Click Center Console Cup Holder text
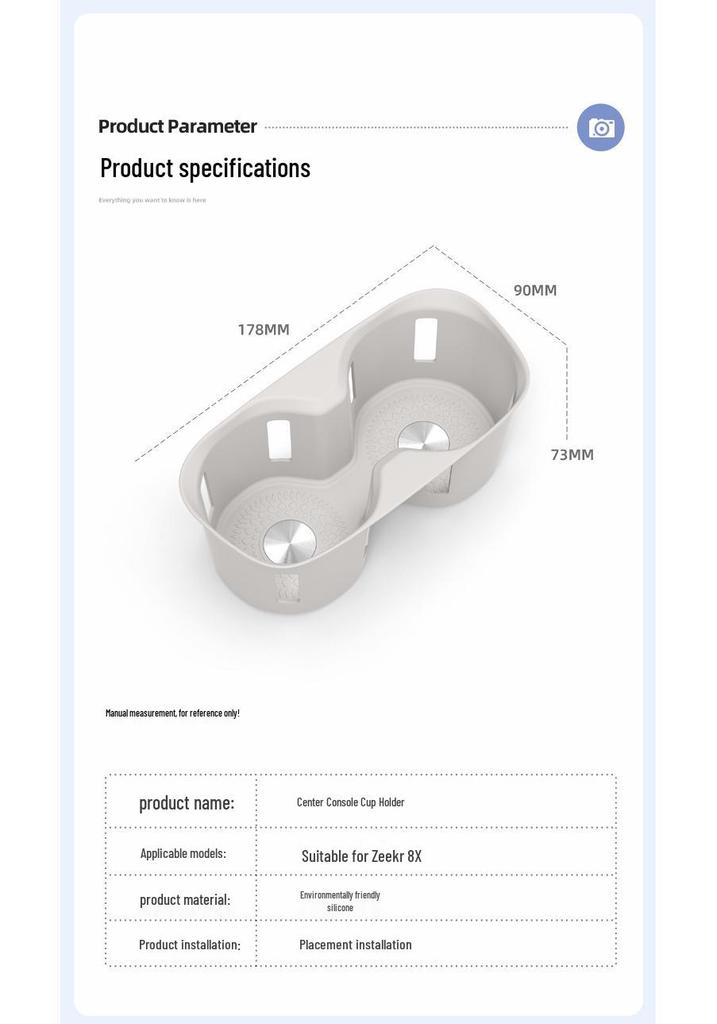Image resolution: width=717 pixels, height=1024 pixels. click(x=351, y=802)
